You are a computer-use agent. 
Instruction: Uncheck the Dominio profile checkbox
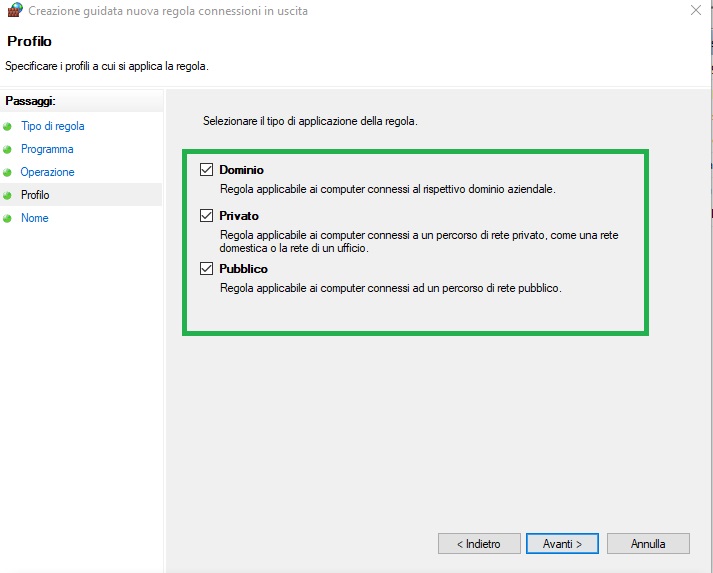click(206, 170)
